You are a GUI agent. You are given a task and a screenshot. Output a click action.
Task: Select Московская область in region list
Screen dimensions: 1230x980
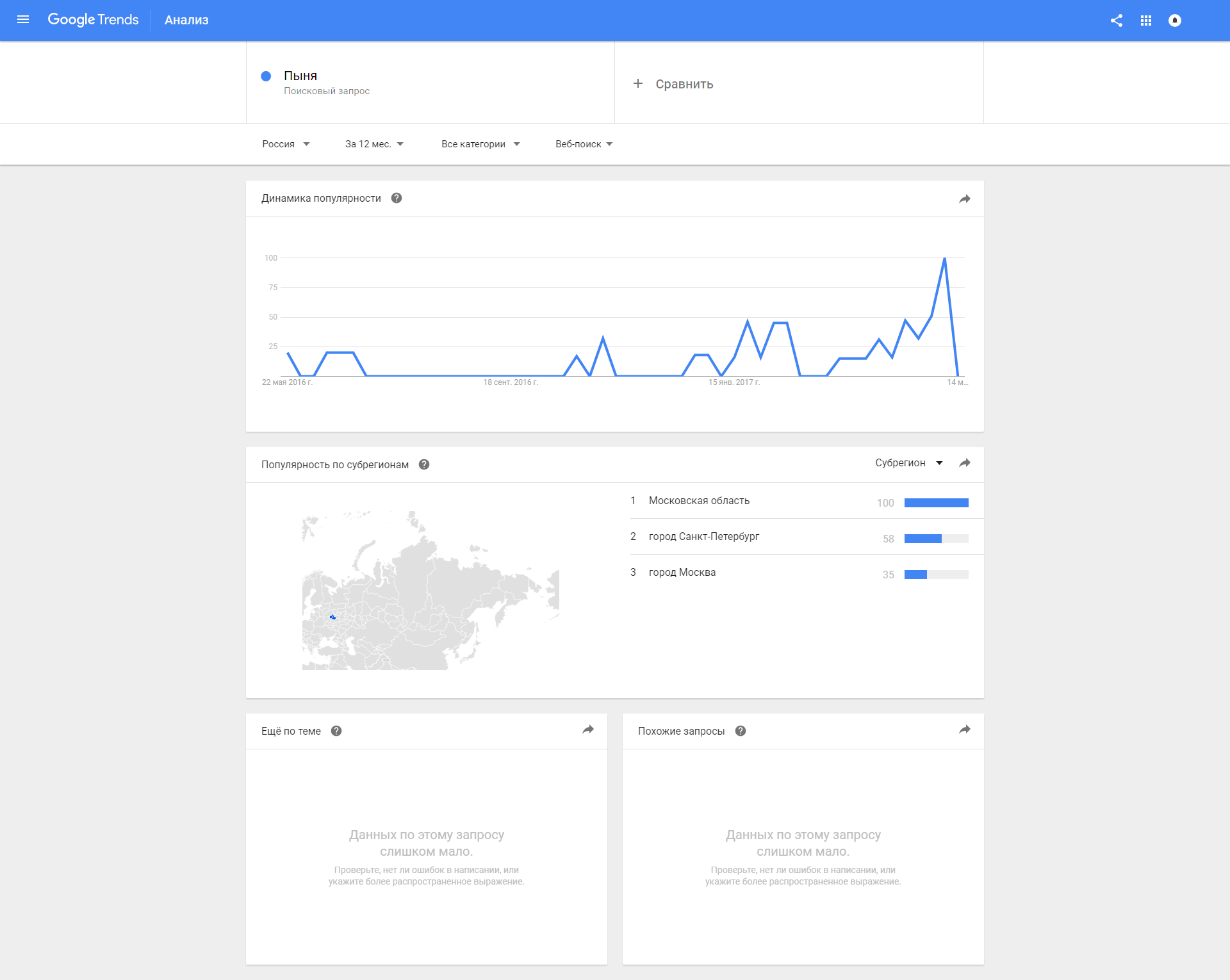tap(699, 501)
